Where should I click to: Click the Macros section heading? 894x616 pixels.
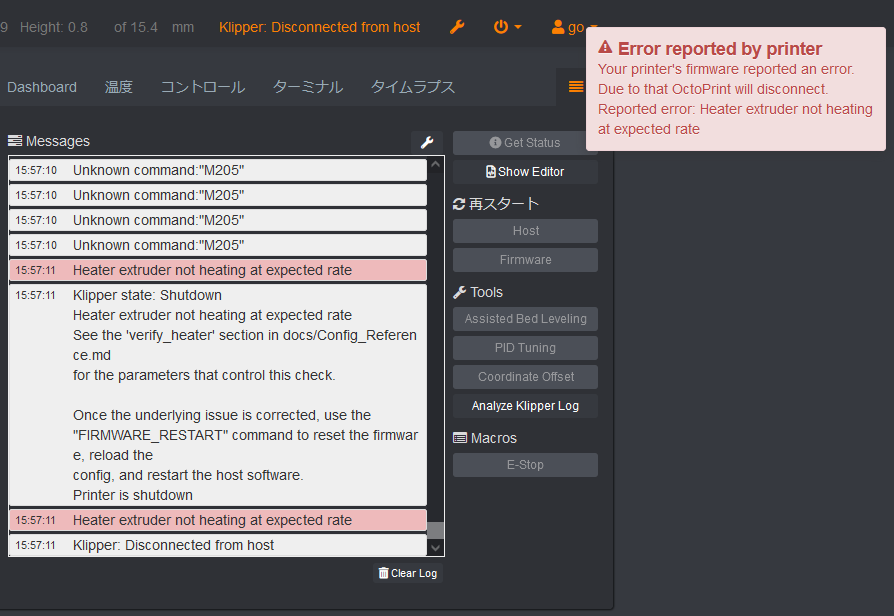click(485, 438)
